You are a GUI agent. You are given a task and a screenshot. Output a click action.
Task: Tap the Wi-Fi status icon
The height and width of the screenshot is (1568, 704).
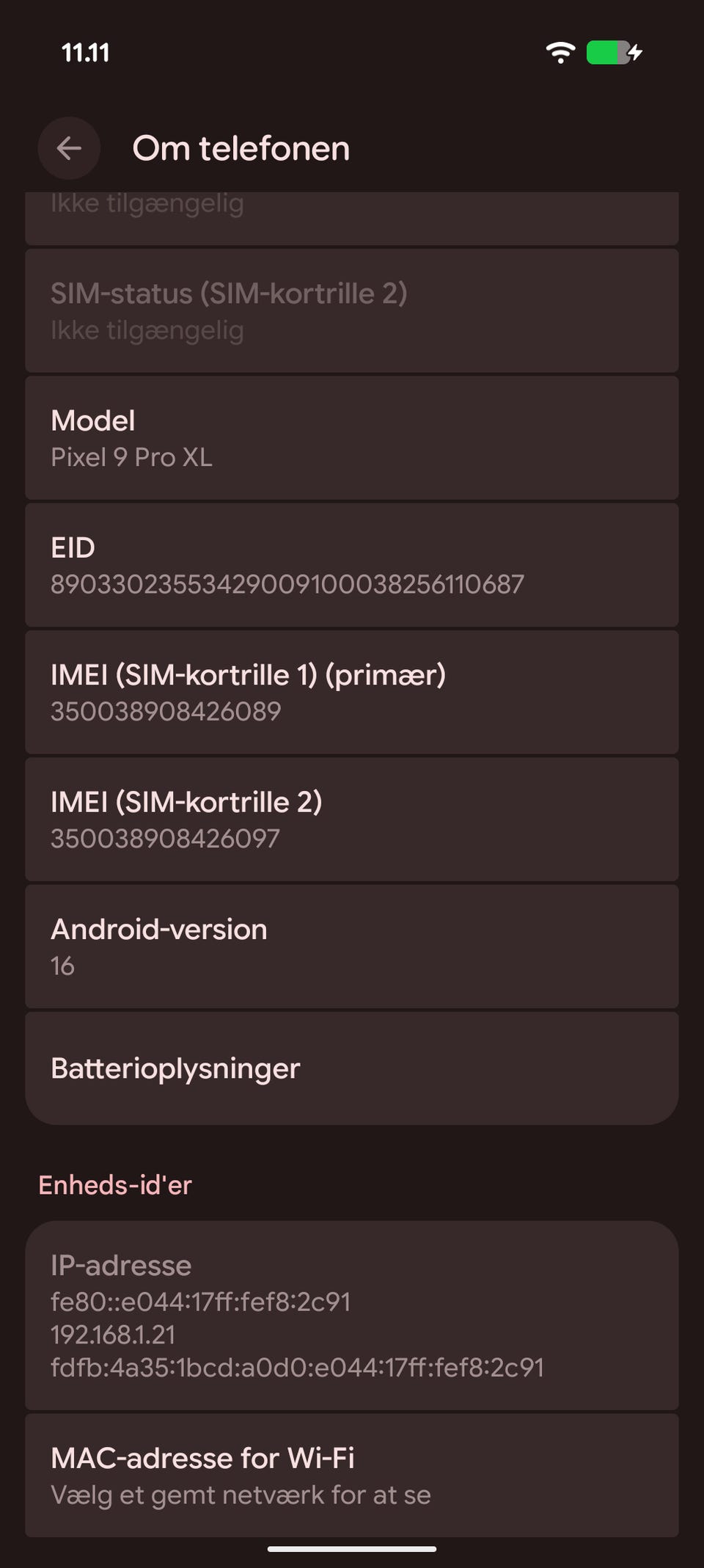tap(560, 53)
